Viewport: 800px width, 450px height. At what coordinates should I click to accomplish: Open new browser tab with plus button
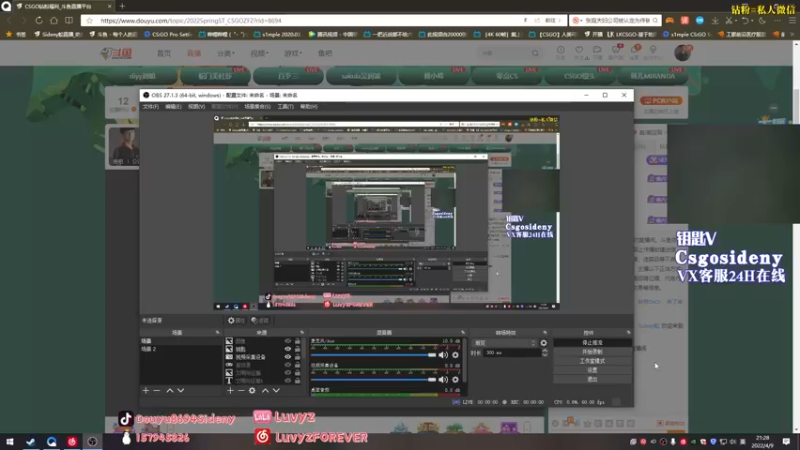[x=122, y=6]
